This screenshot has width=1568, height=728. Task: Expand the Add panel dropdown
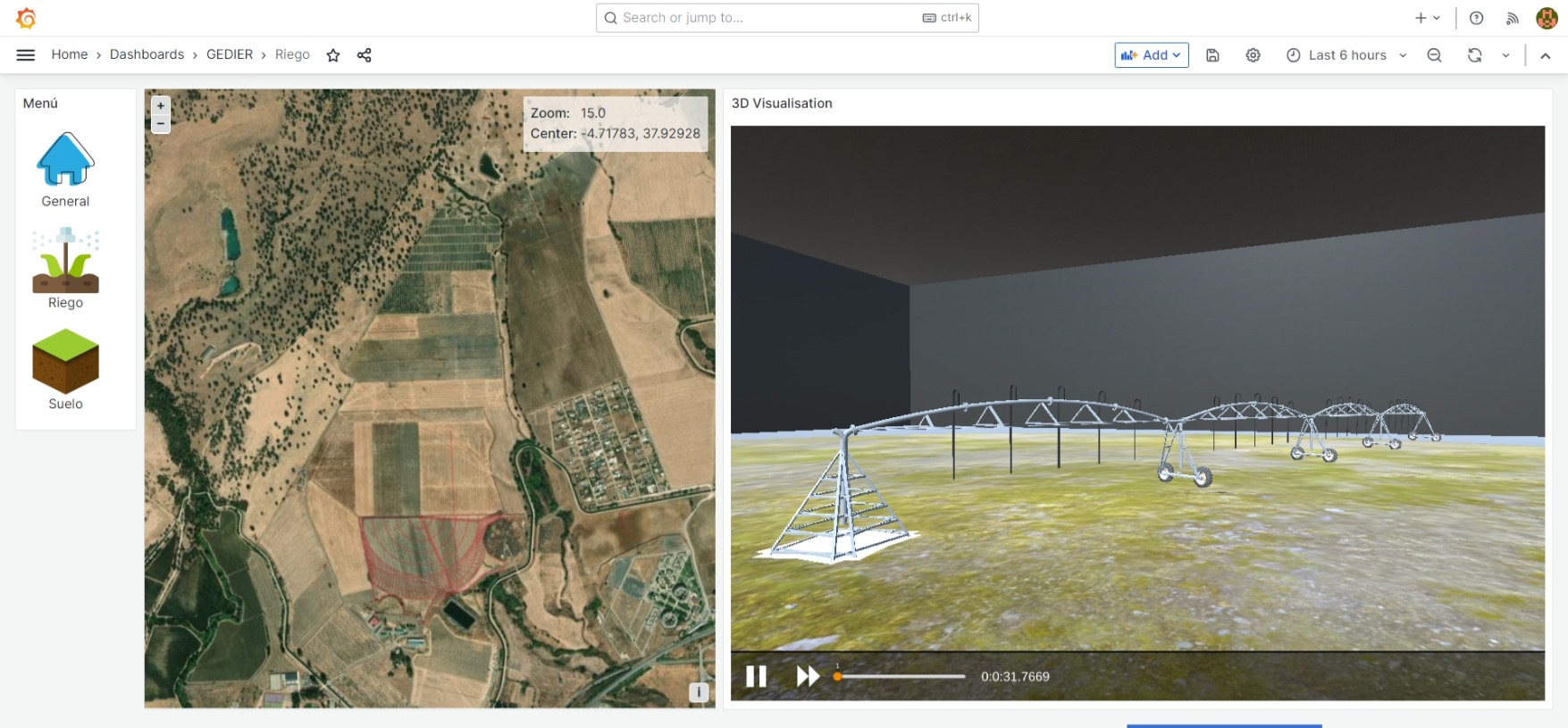pyautogui.click(x=1151, y=55)
